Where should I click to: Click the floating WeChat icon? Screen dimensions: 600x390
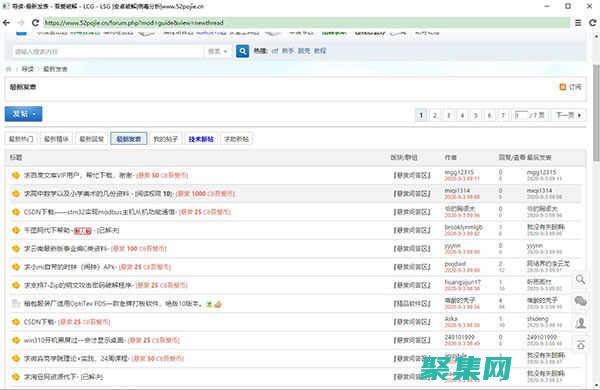[580, 301]
